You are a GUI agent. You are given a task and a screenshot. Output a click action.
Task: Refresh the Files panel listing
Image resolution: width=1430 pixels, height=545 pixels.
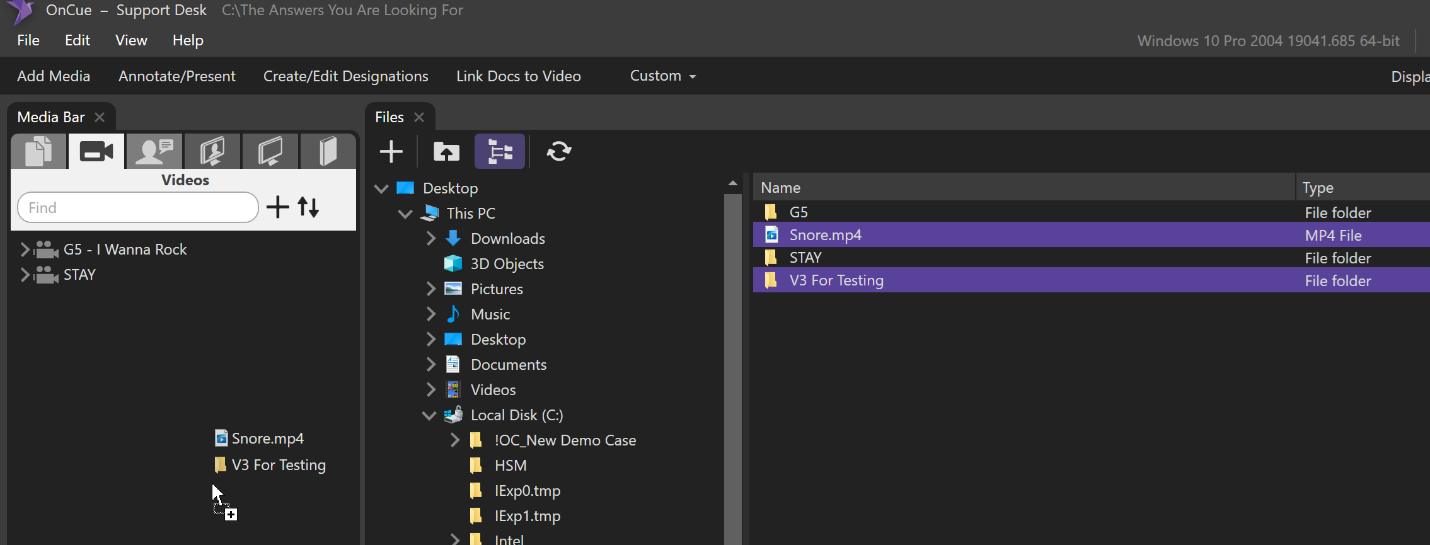tap(559, 152)
